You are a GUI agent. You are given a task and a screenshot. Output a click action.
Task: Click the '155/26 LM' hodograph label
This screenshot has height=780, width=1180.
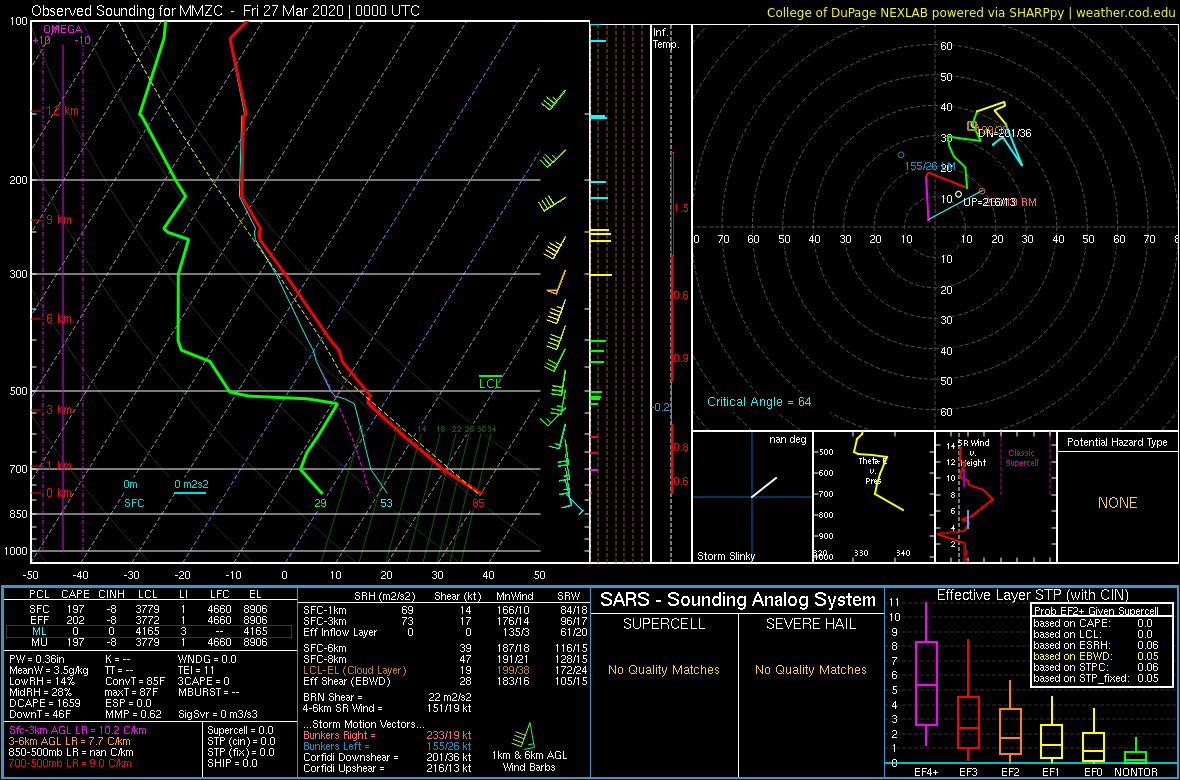click(x=929, y=166)
